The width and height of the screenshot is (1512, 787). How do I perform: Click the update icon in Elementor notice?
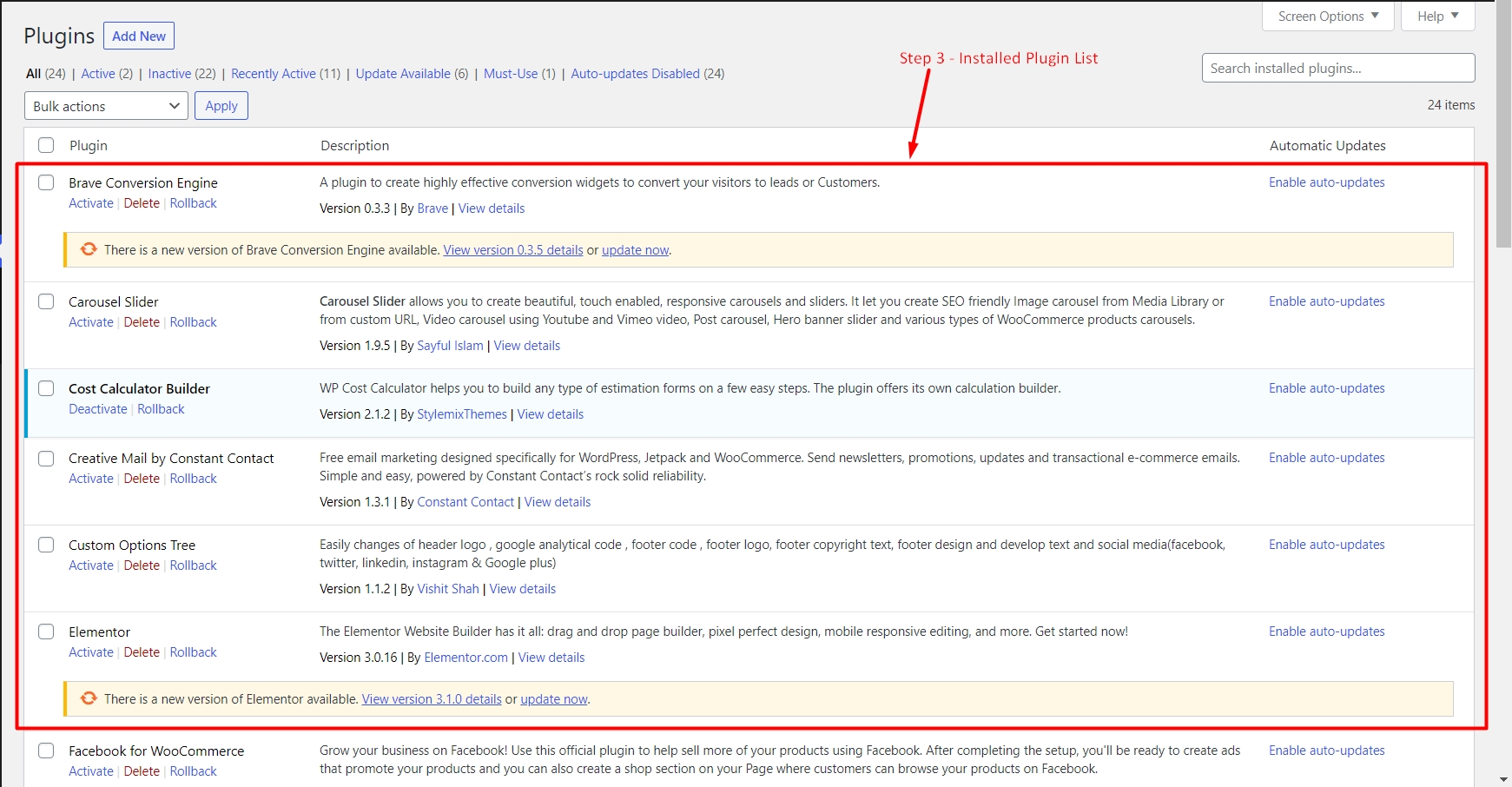89,698
